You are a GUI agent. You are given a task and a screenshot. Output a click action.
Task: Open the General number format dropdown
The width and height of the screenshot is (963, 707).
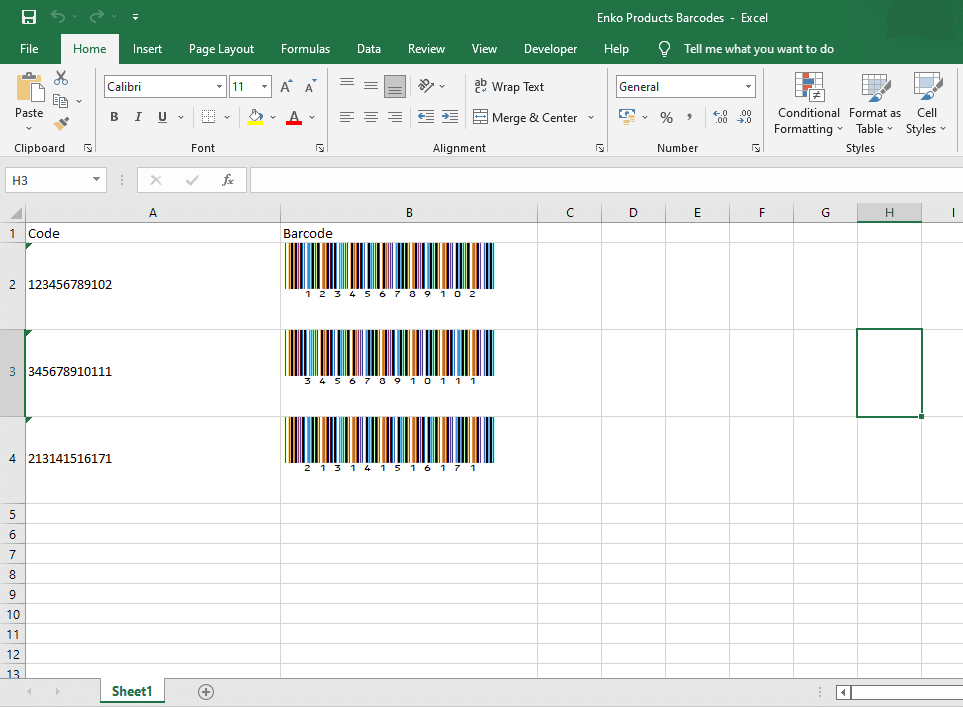tap(749, 87)
